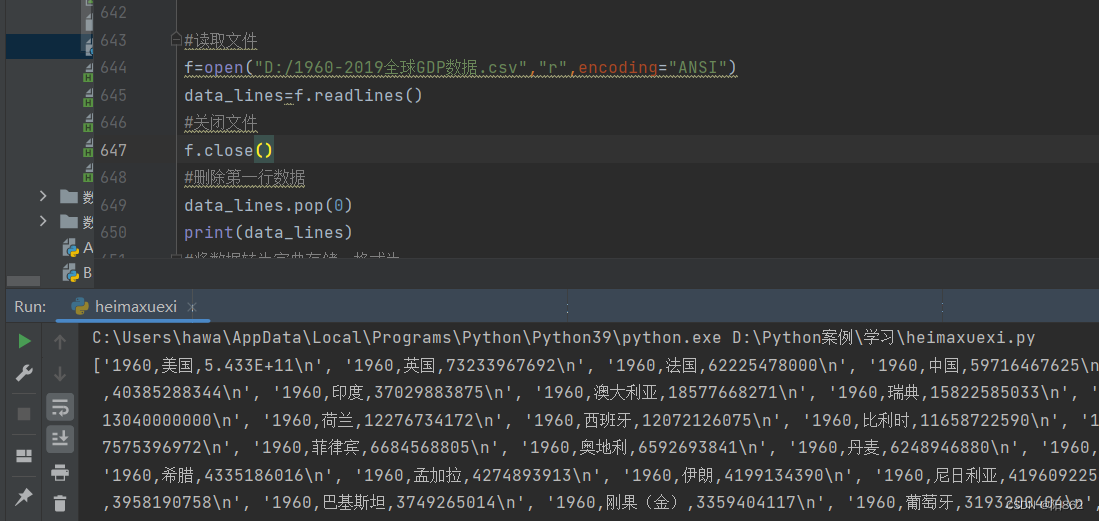Click the data_lines.pop(0) statement
1099x521 pixels.
tap(268, 205)
